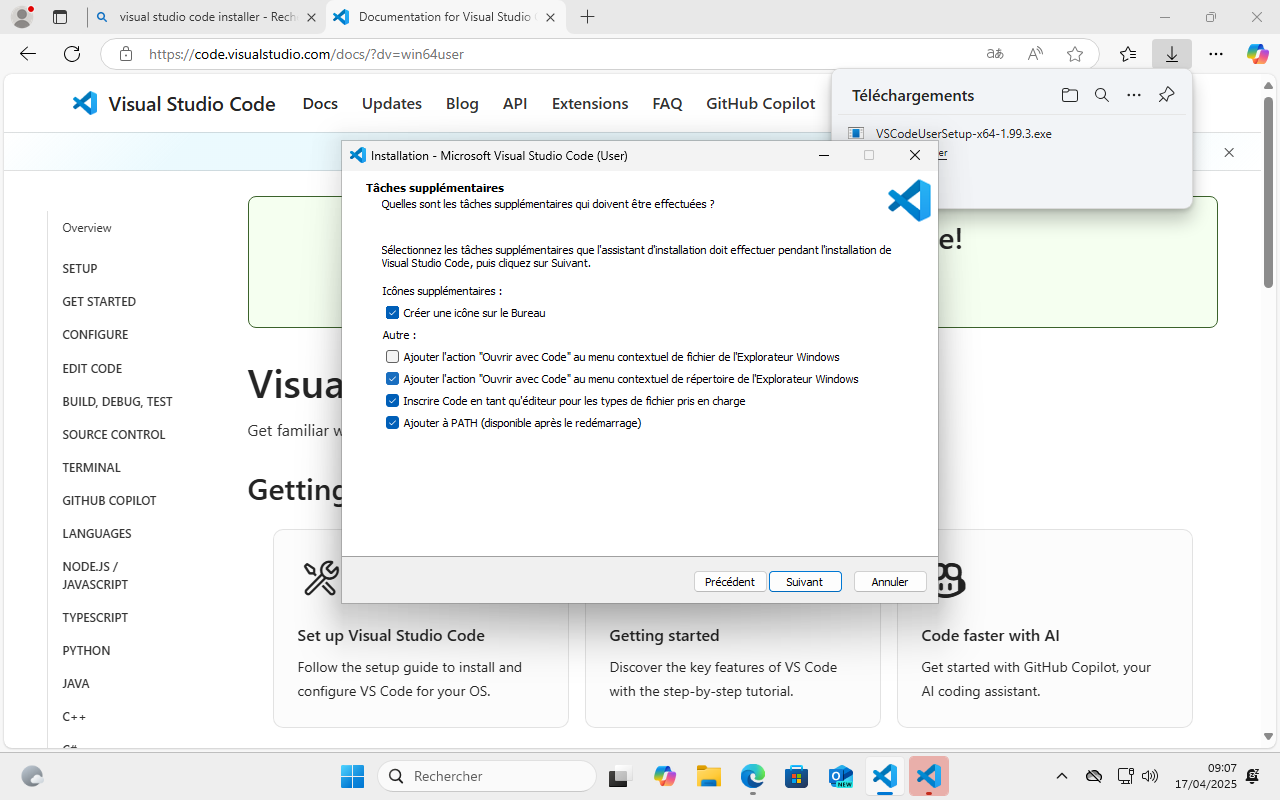Select Overview in docs sidebar
The image size is (1280, 800).
[87, 228]
